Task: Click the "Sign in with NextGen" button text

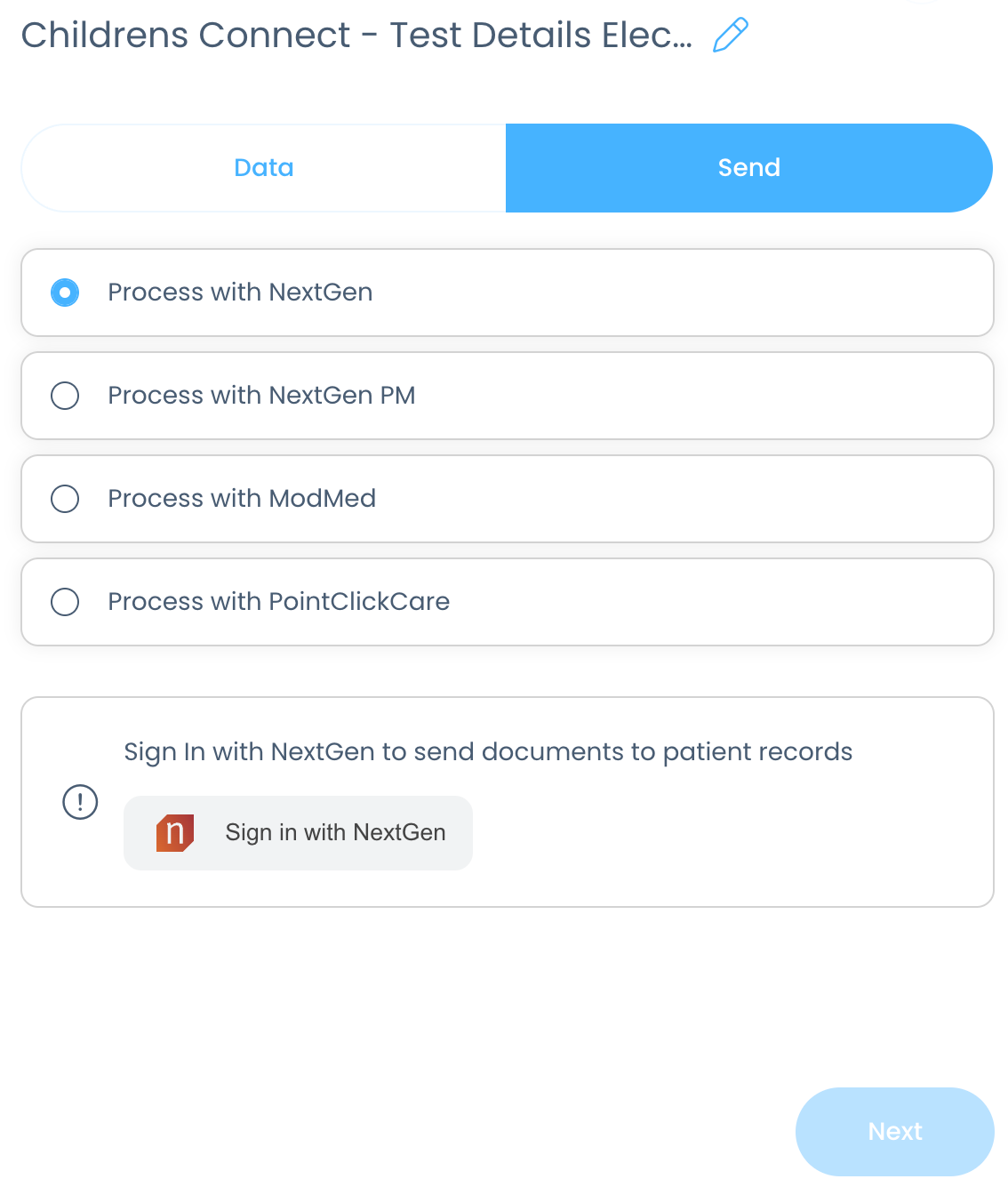Action: click(x=335, y=833)
